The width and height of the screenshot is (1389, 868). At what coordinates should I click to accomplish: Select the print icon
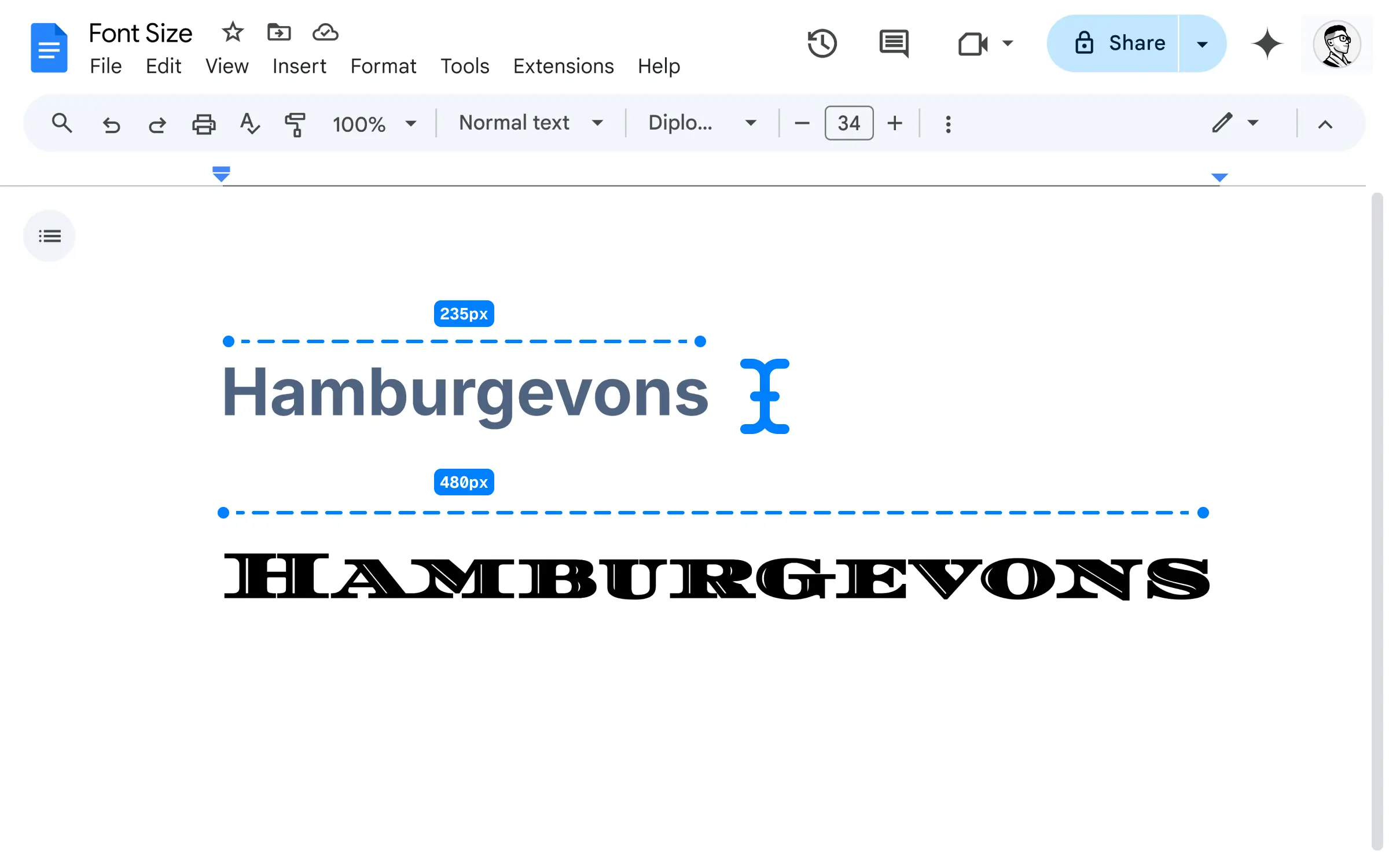click(x=204, y=123)
